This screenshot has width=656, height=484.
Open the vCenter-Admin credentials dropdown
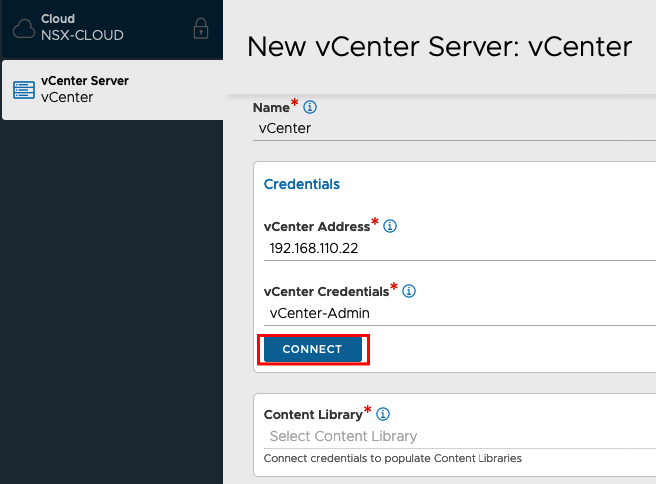460,313
